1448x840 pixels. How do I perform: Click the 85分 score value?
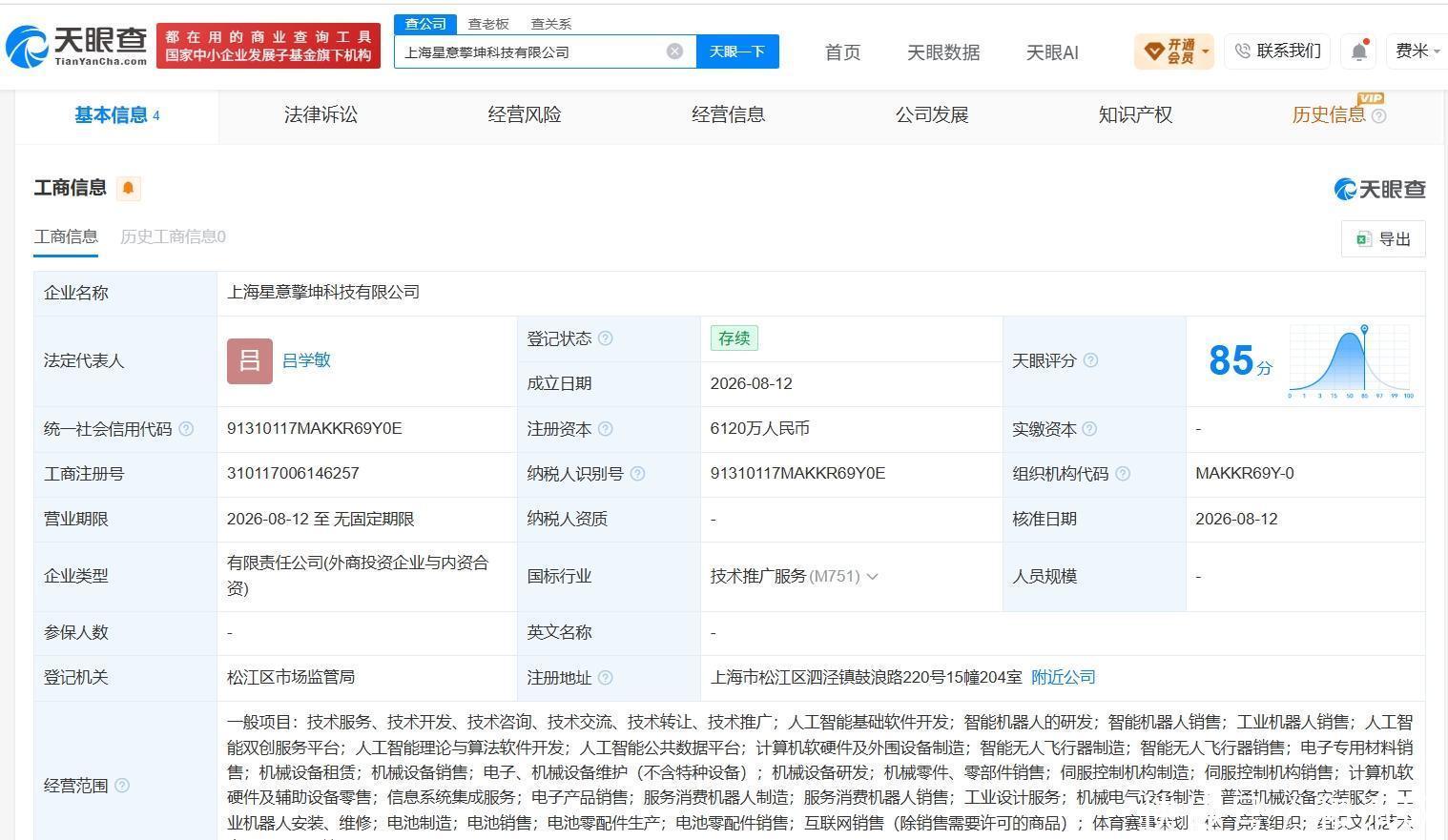tap(1240, 361)
